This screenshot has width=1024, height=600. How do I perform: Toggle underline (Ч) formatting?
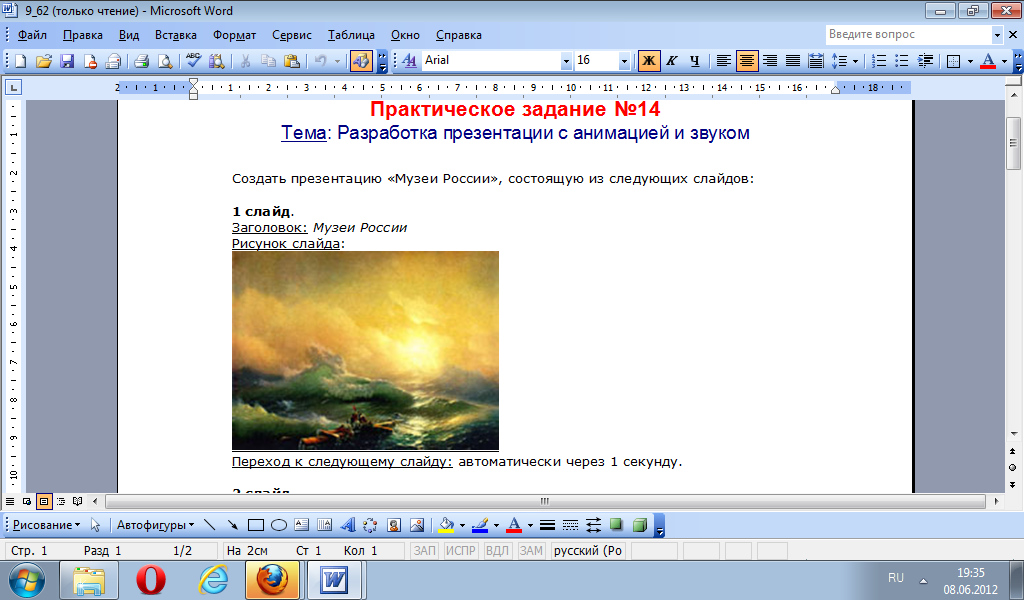tap(694, 61)
